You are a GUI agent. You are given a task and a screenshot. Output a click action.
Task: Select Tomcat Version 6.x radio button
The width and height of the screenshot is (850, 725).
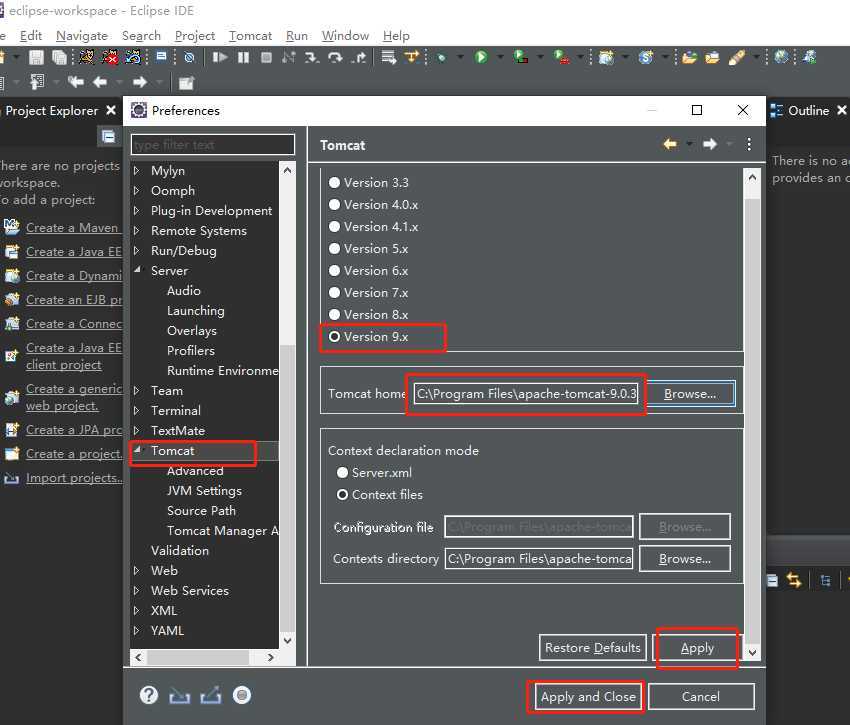tap(334, 271)
